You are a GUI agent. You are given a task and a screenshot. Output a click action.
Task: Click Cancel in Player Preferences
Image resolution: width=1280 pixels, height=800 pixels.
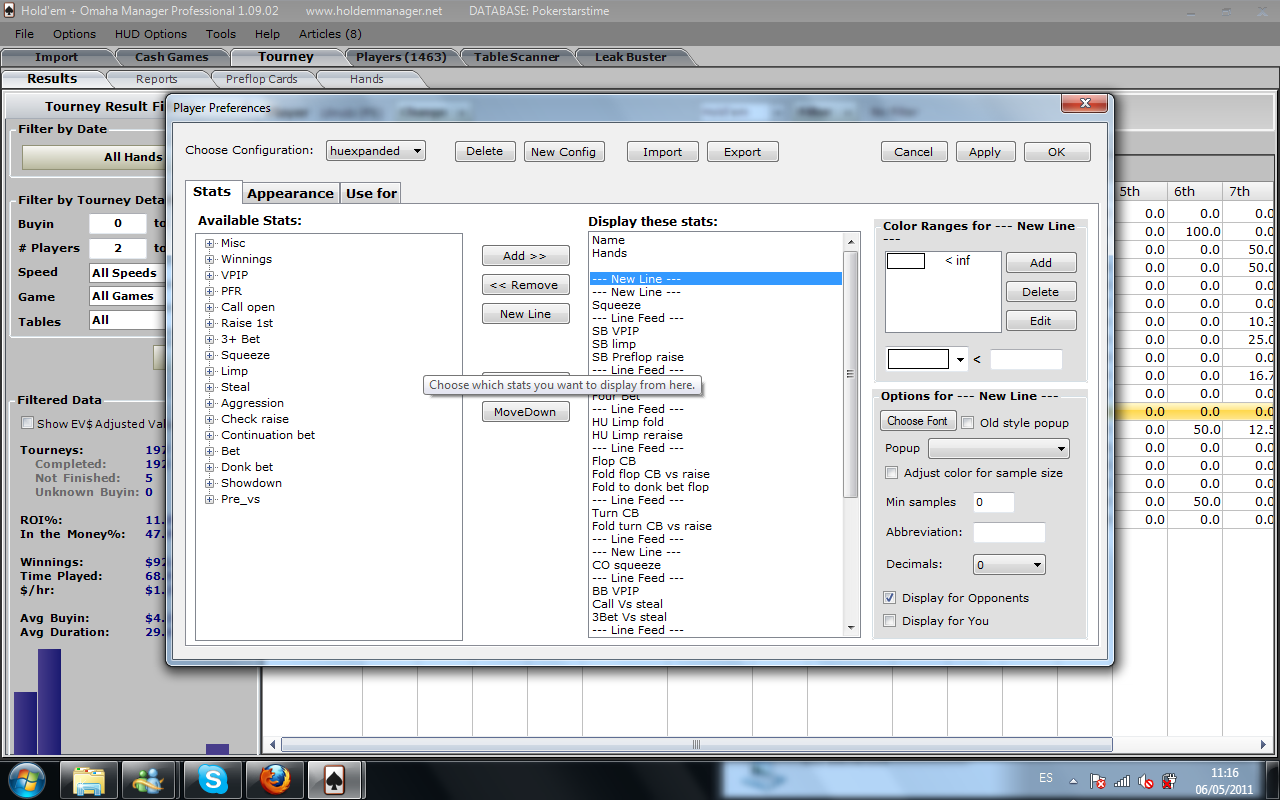pyautogui.click(x=913, y=152)
